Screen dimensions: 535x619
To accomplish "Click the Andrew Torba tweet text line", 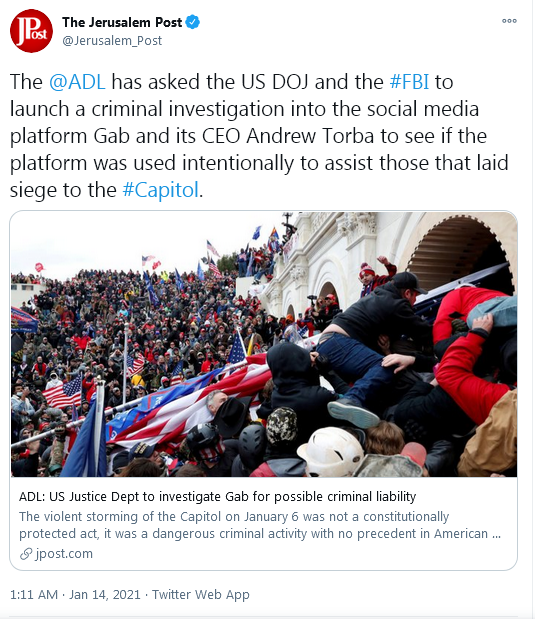I will (248, 136).
